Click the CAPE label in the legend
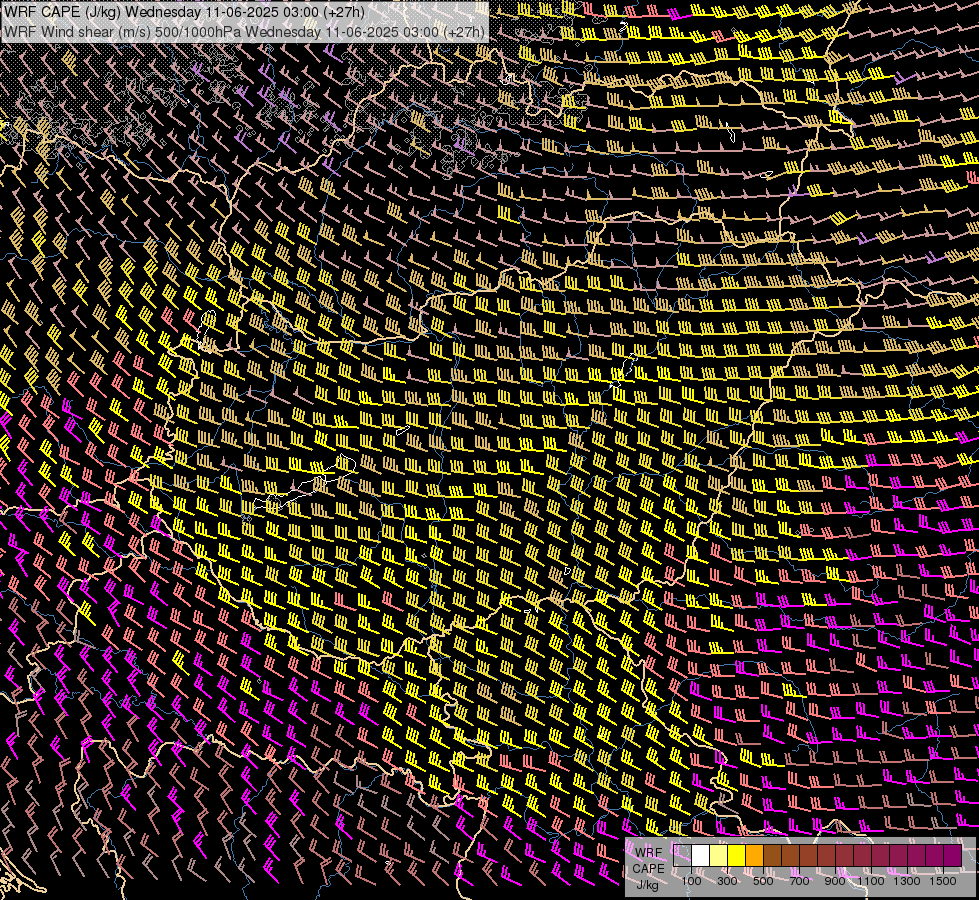 click(648, 869)
